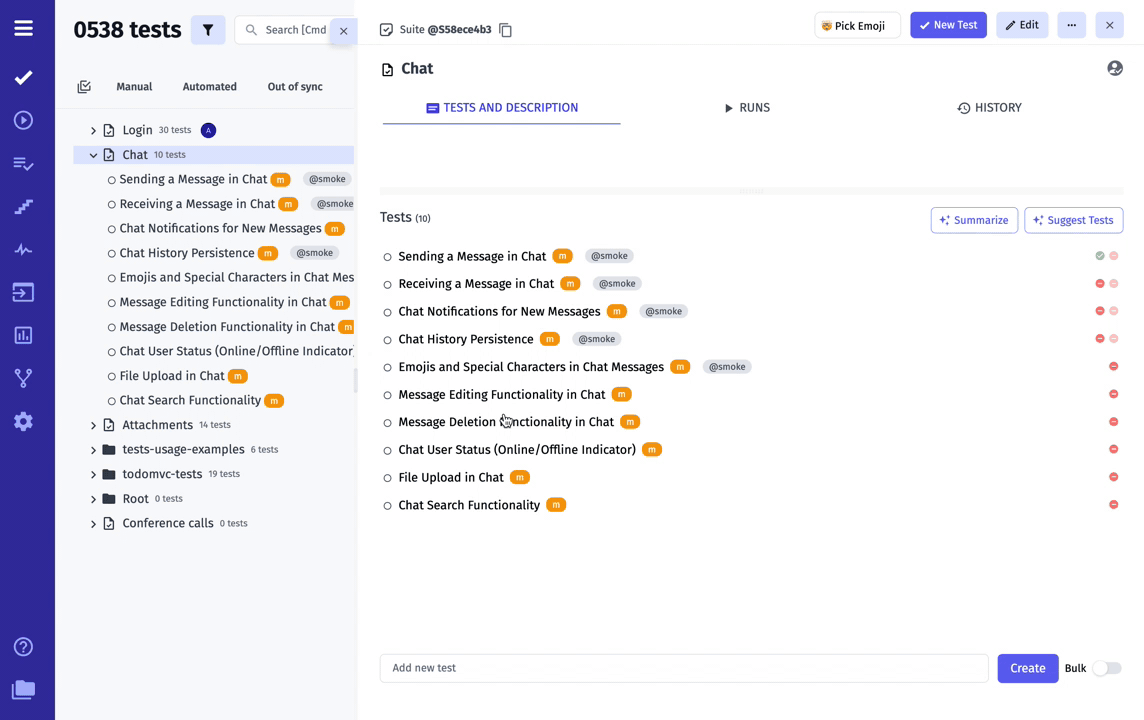The width and height of the screenshot is (1144, 720).
Task: Expand the Attachments suite
Action: [93, 425]
